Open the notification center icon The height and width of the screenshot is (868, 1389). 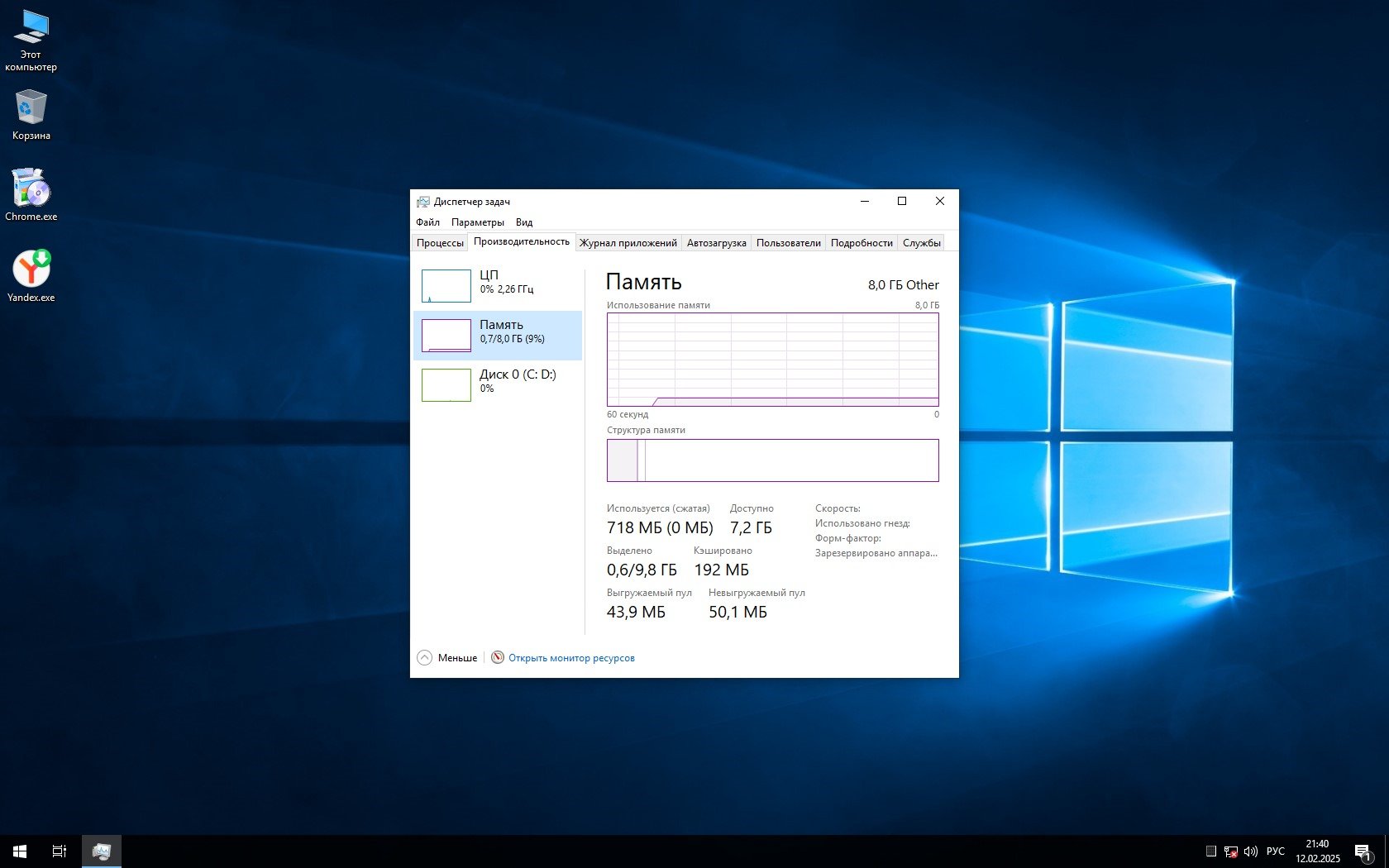pos(1363,851)
